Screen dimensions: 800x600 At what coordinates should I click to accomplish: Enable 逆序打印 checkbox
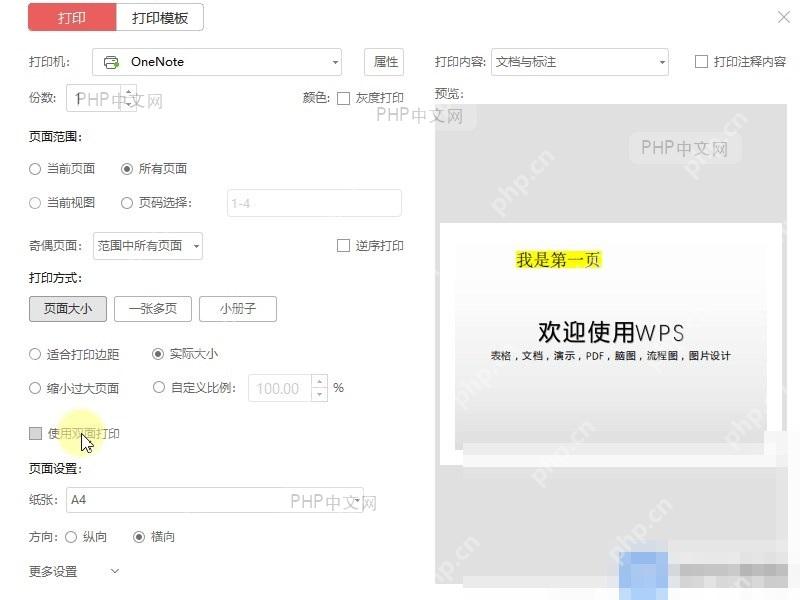pos(343,246)
